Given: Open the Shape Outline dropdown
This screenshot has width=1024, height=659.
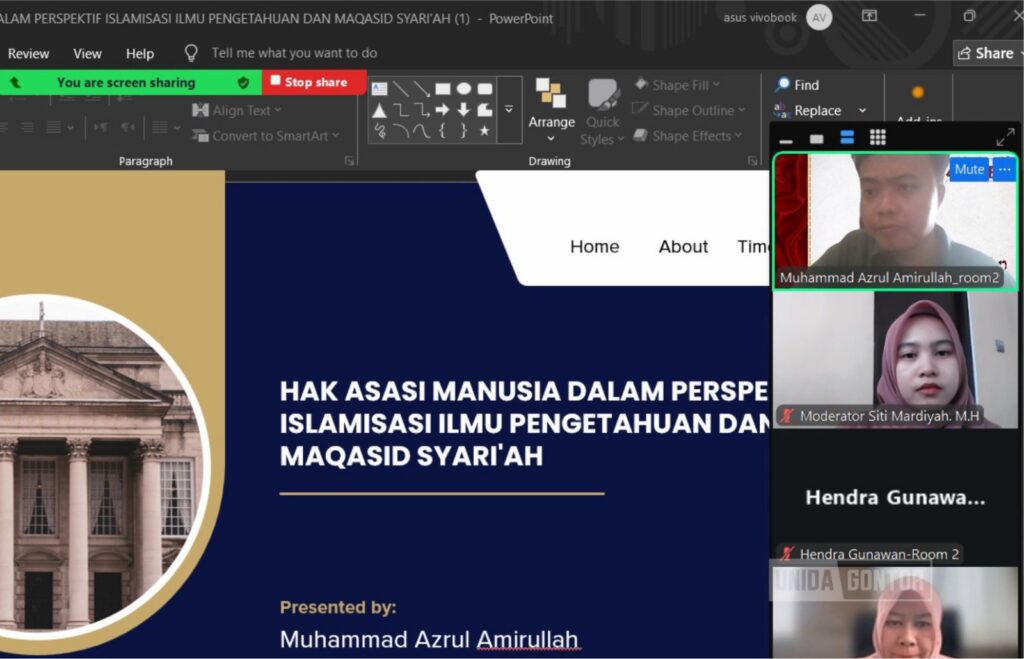Looking at the screenshot, I should coord(688,110).
